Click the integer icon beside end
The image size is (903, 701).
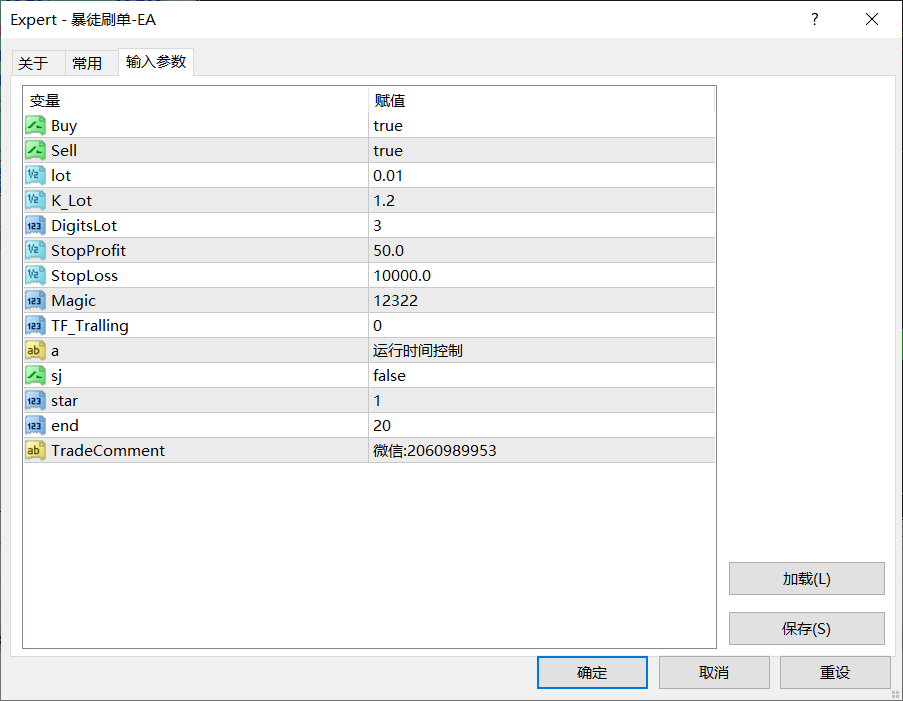[35, 425]
